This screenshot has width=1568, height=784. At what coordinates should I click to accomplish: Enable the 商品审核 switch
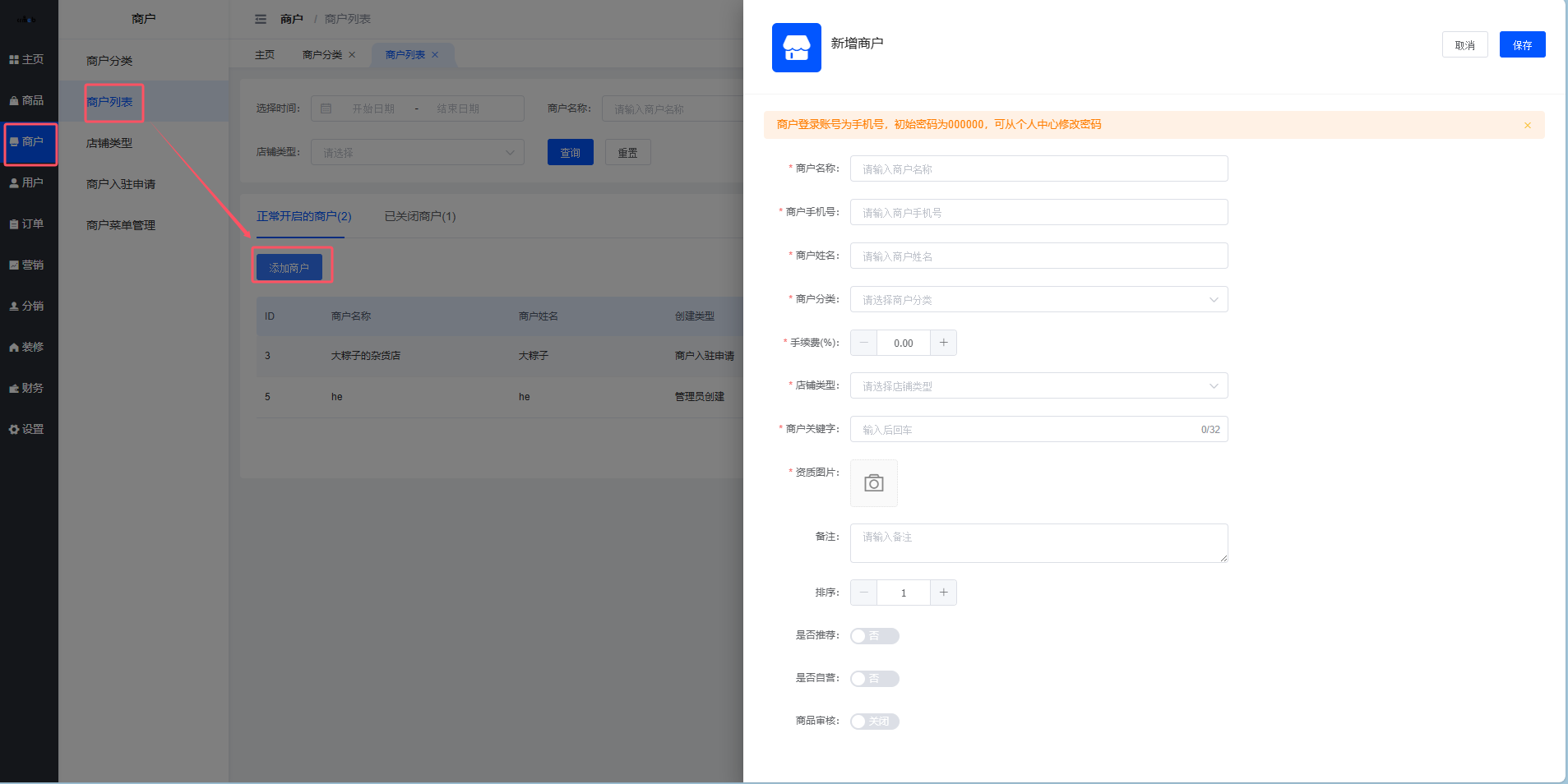874,722
